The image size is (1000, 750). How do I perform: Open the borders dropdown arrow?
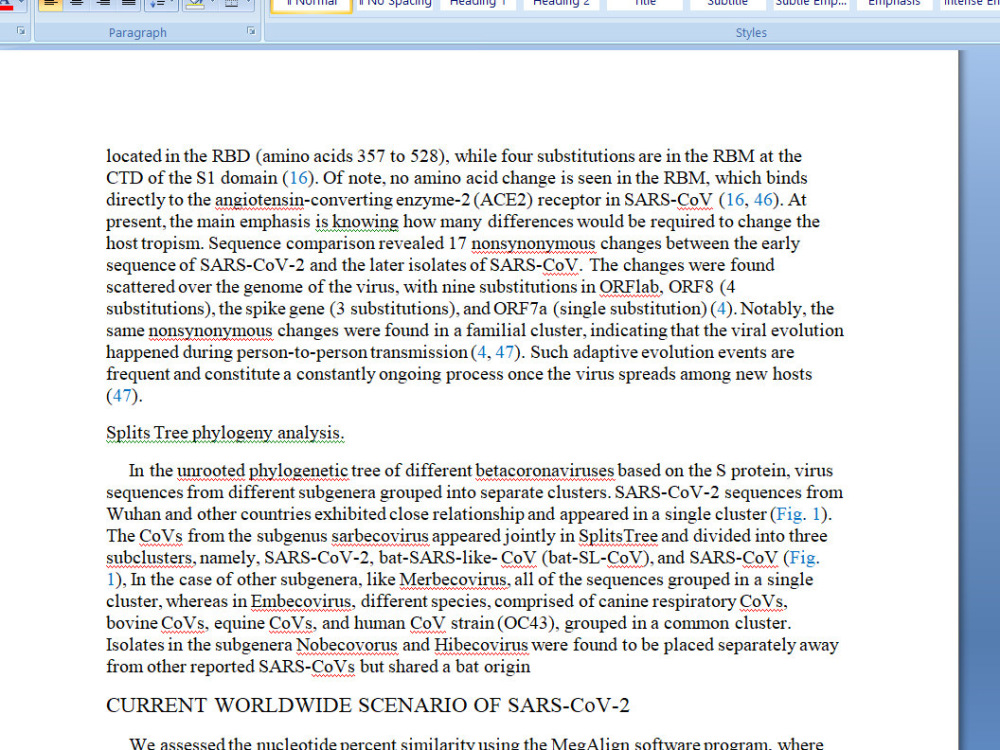[x=249, y=3]
